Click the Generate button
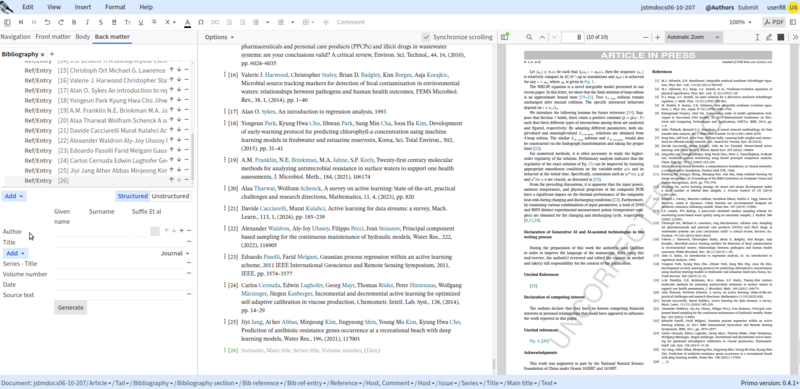The image size is (800, 389). pyautogui.click(x=70, y=307)
